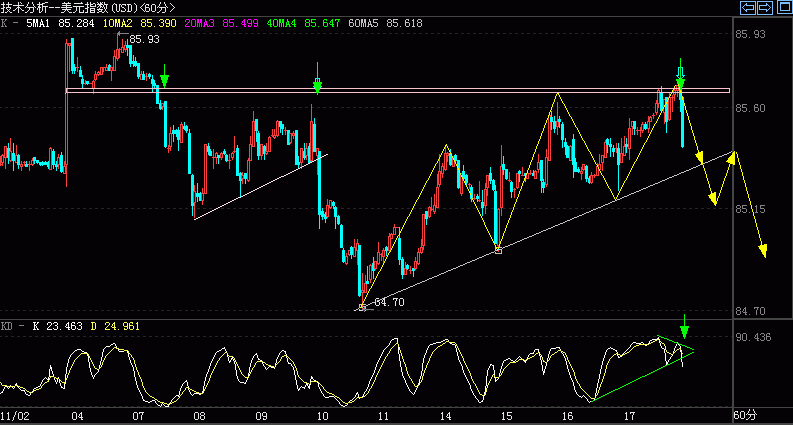The image size is (793, 425).
Task: Click the left arrow navigation icon
Action: (748, 8)
